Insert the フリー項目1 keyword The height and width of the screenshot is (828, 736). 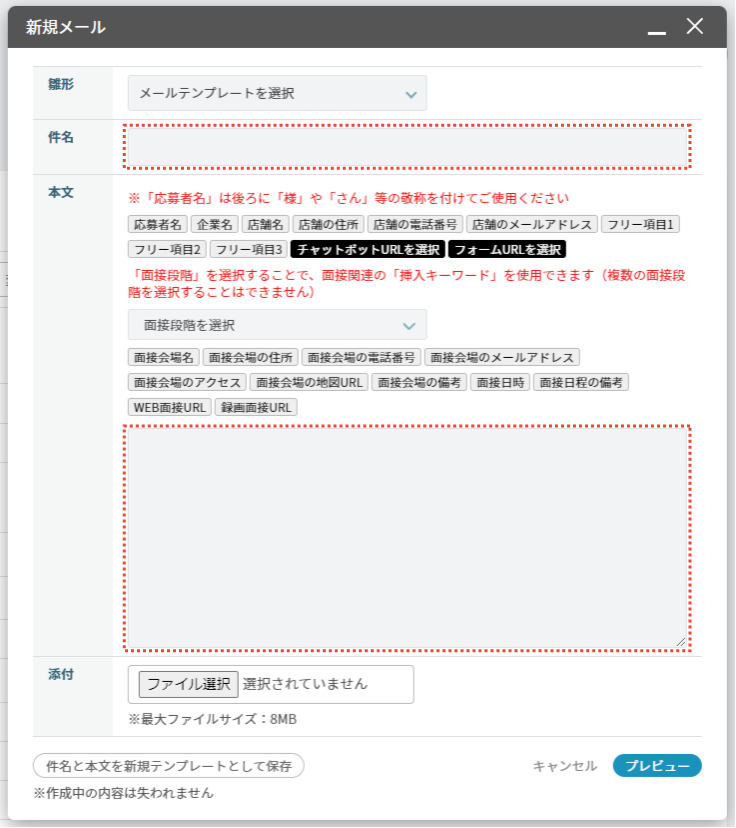click(x=642, y=225)
